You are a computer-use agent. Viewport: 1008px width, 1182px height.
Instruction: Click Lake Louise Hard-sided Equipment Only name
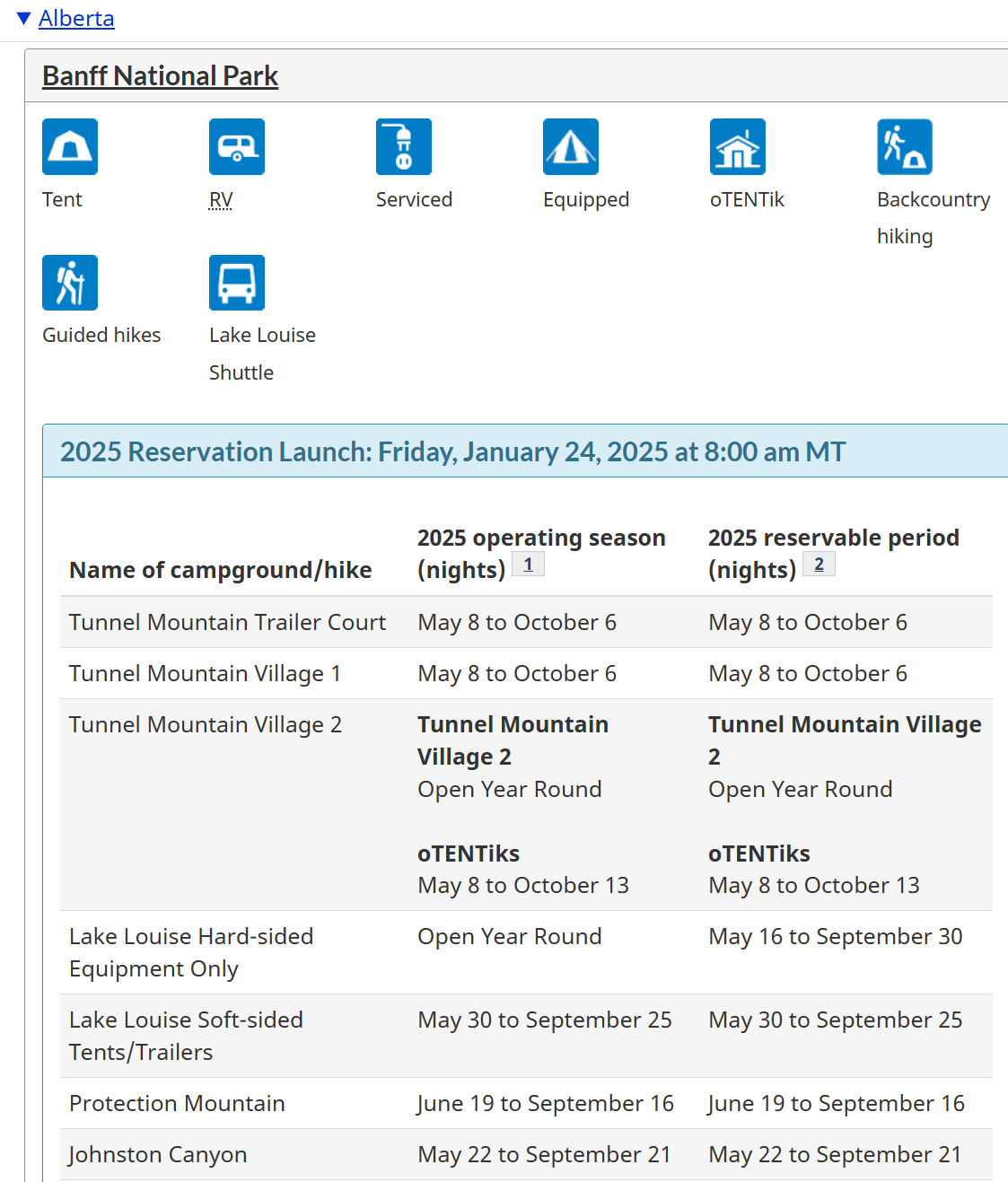[191, 952]
